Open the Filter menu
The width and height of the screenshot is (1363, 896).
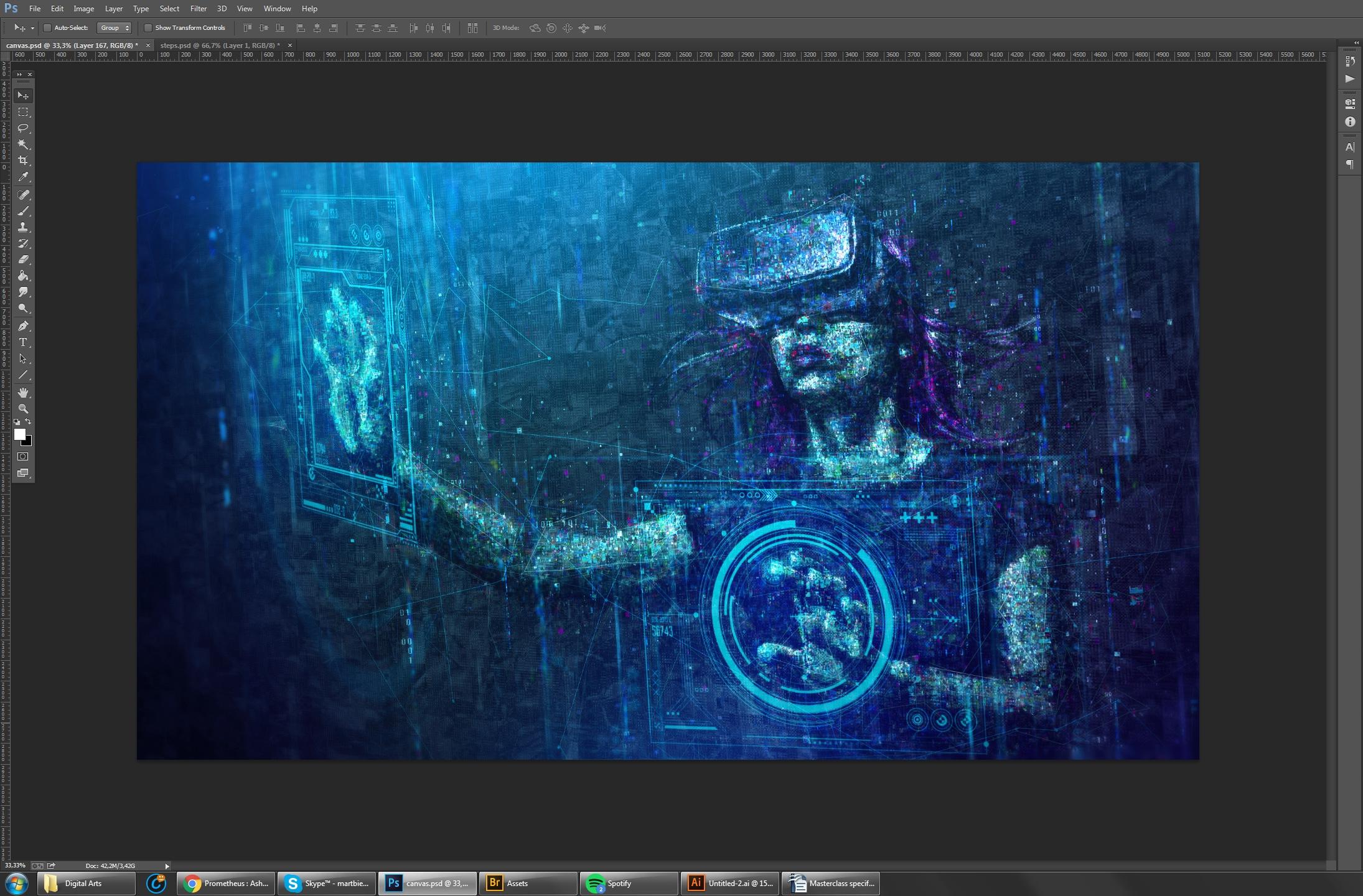point(199,9)
